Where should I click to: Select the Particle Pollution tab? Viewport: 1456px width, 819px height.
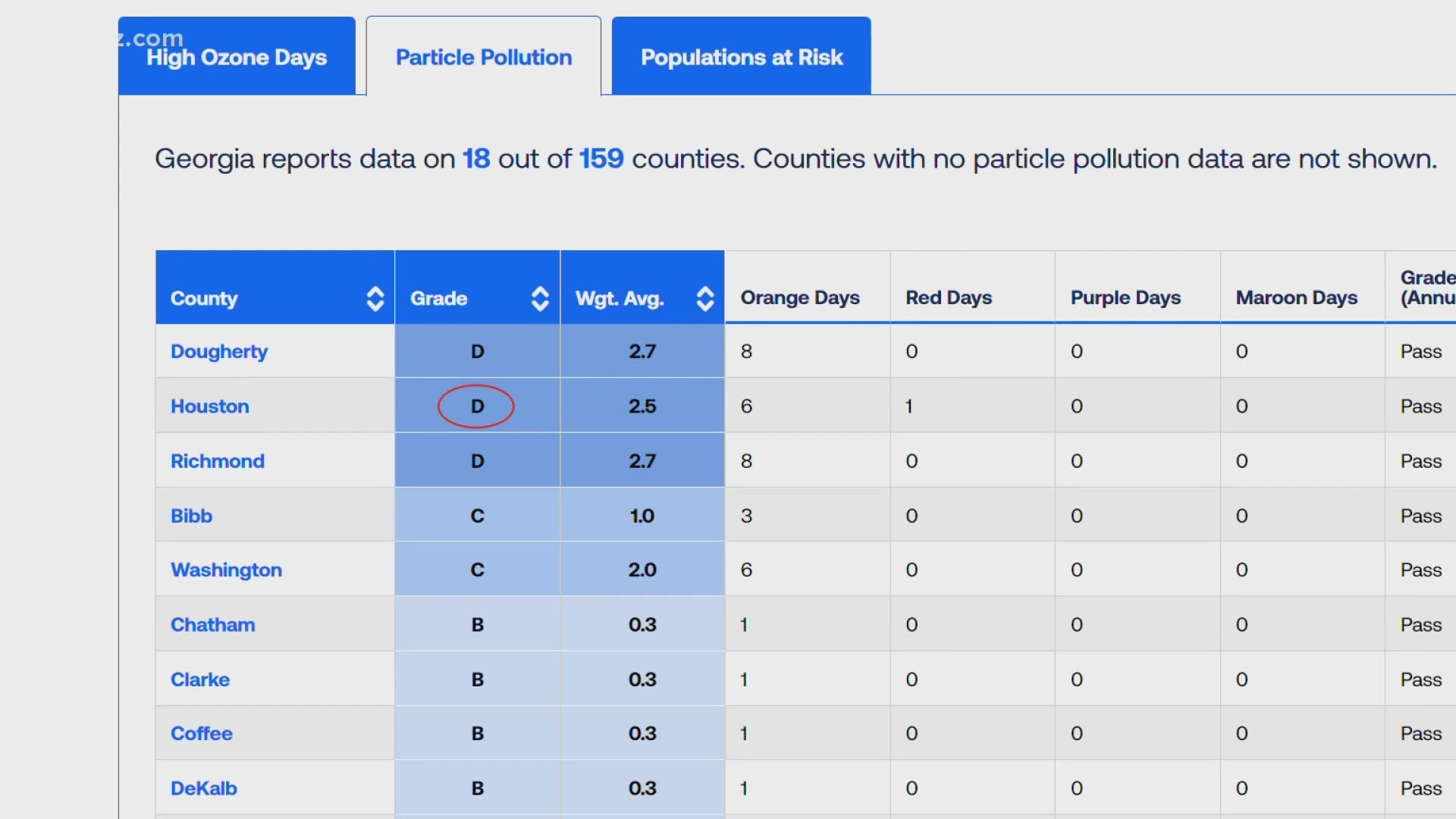[x=484, y=56]
